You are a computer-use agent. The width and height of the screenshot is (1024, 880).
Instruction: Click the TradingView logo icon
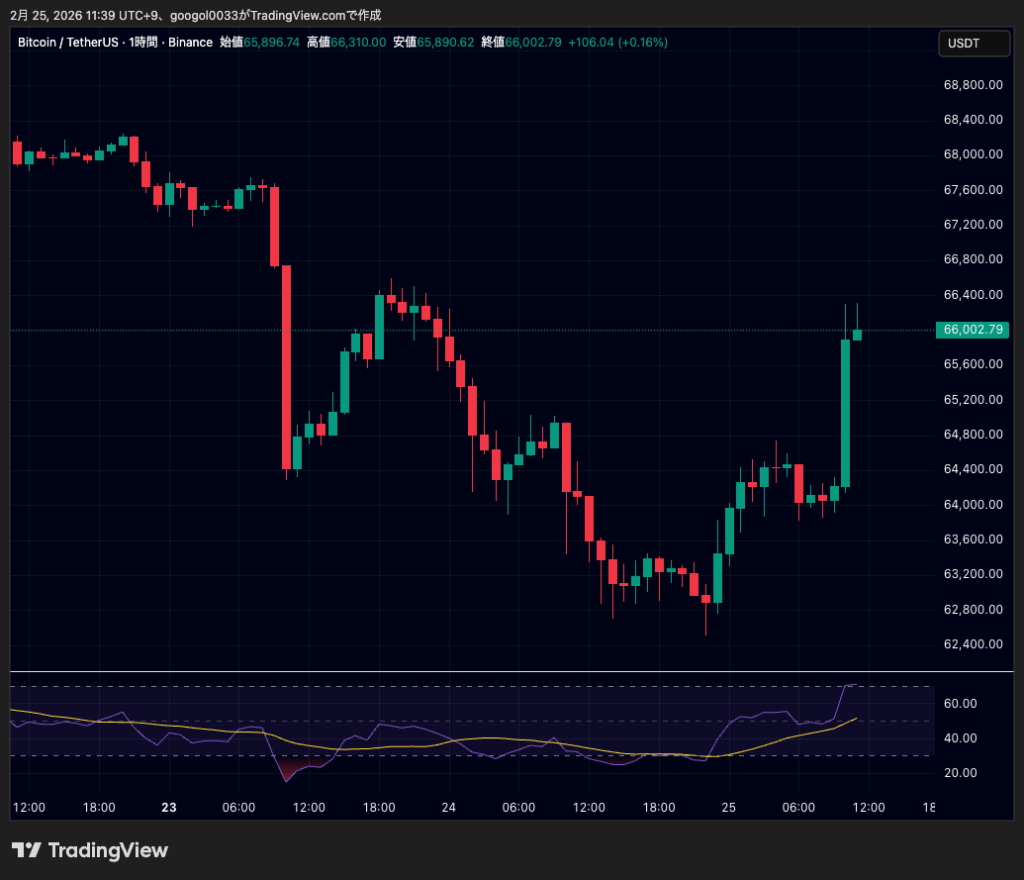coord(27,850)
